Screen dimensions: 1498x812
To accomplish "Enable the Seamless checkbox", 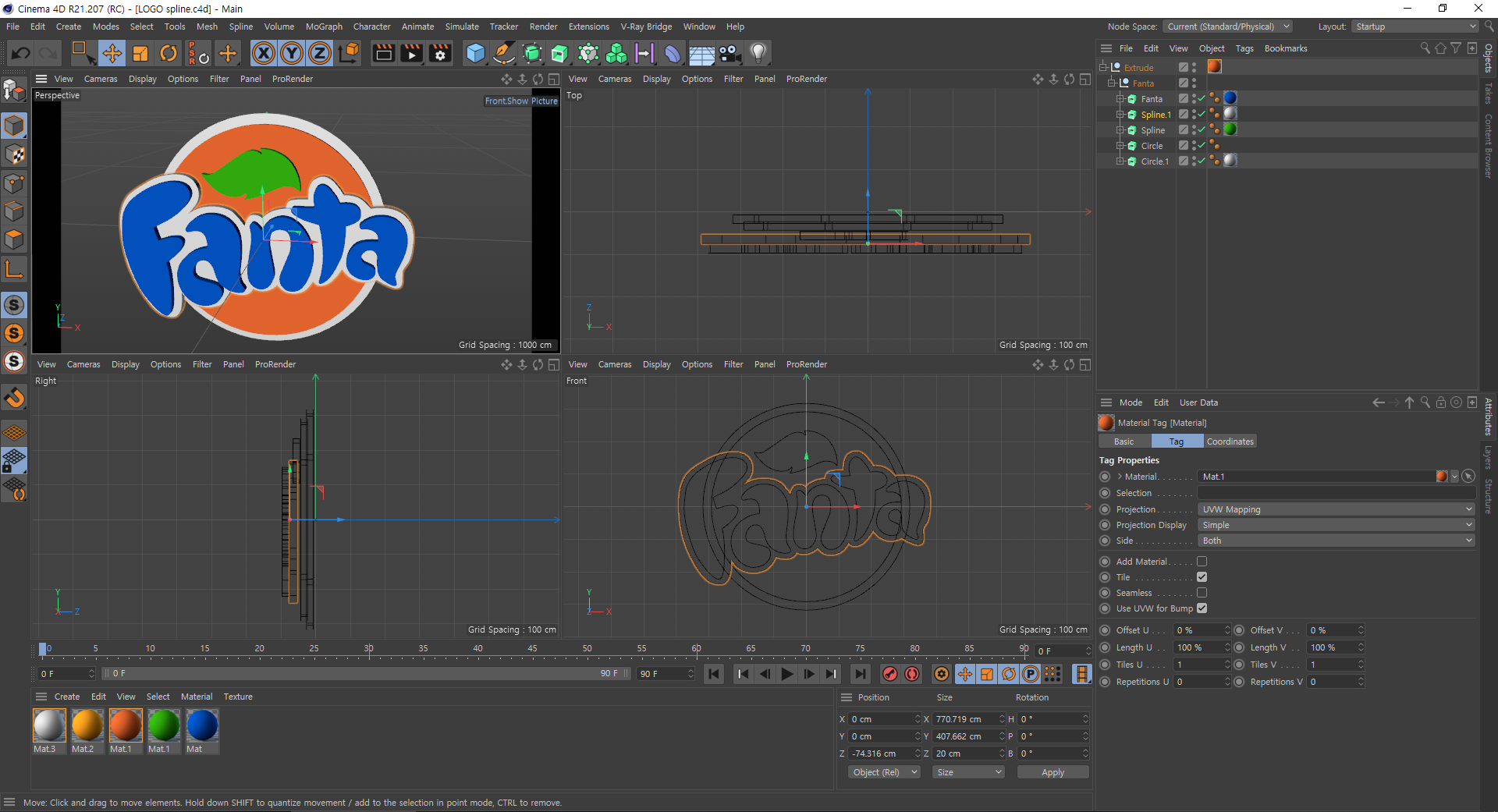I will (x=1202, y=593).
